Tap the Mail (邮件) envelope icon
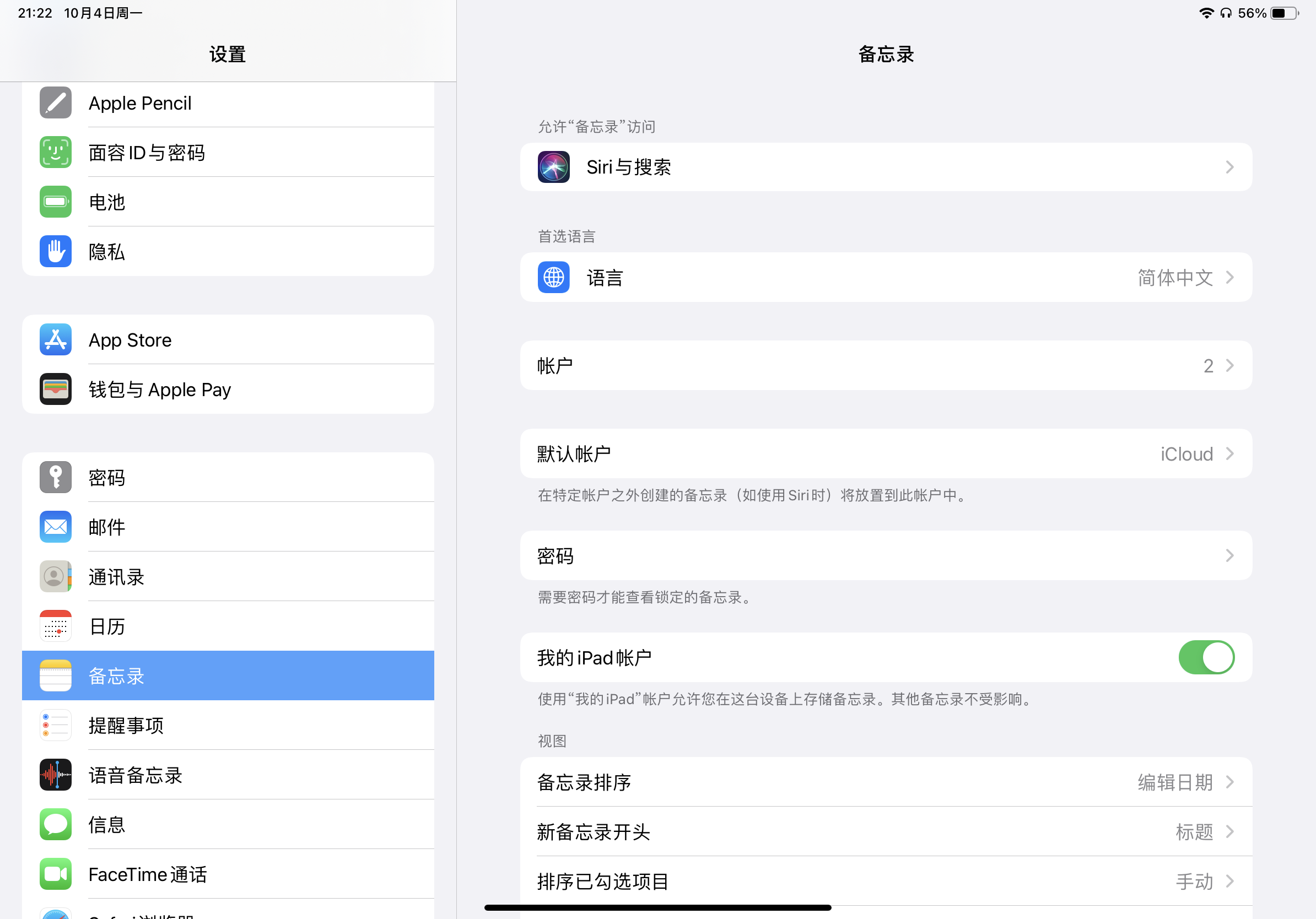Image resolution: width=1316 pixels, height=919 pixels. [x=56, y=527]
